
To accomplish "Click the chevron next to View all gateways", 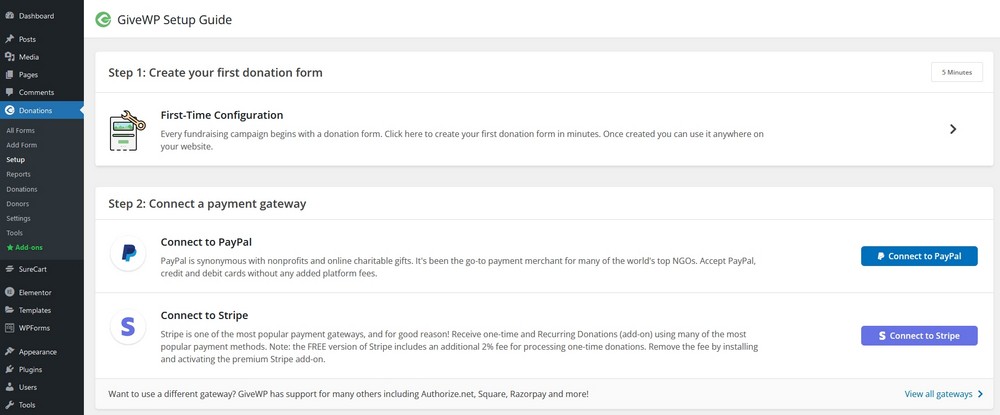I will (x=980, y=394).
